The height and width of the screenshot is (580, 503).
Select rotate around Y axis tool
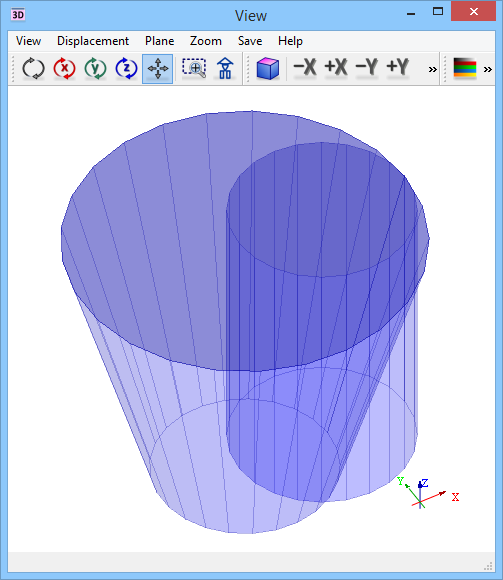point(95,68)
